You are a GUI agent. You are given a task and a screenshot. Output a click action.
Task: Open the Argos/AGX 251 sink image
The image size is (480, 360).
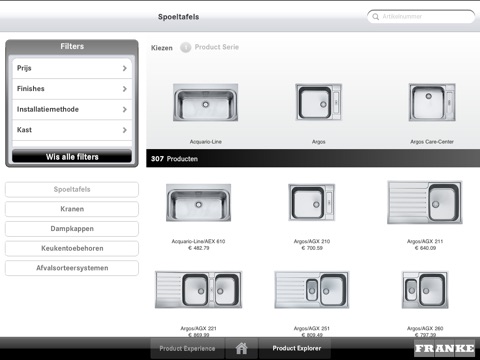click(312, 290)
